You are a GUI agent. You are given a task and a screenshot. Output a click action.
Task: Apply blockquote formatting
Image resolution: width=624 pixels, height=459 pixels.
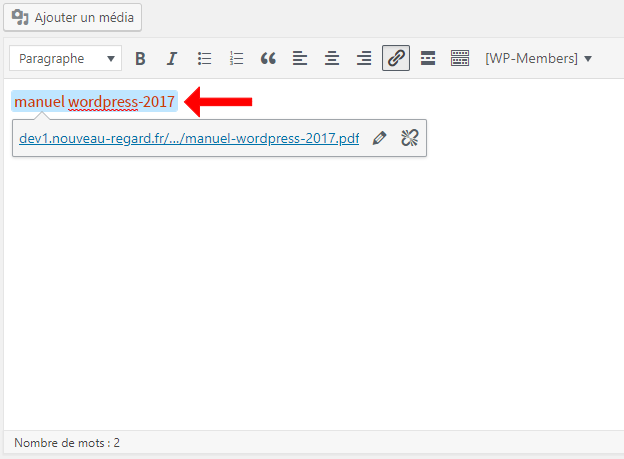tap(268, 59)
